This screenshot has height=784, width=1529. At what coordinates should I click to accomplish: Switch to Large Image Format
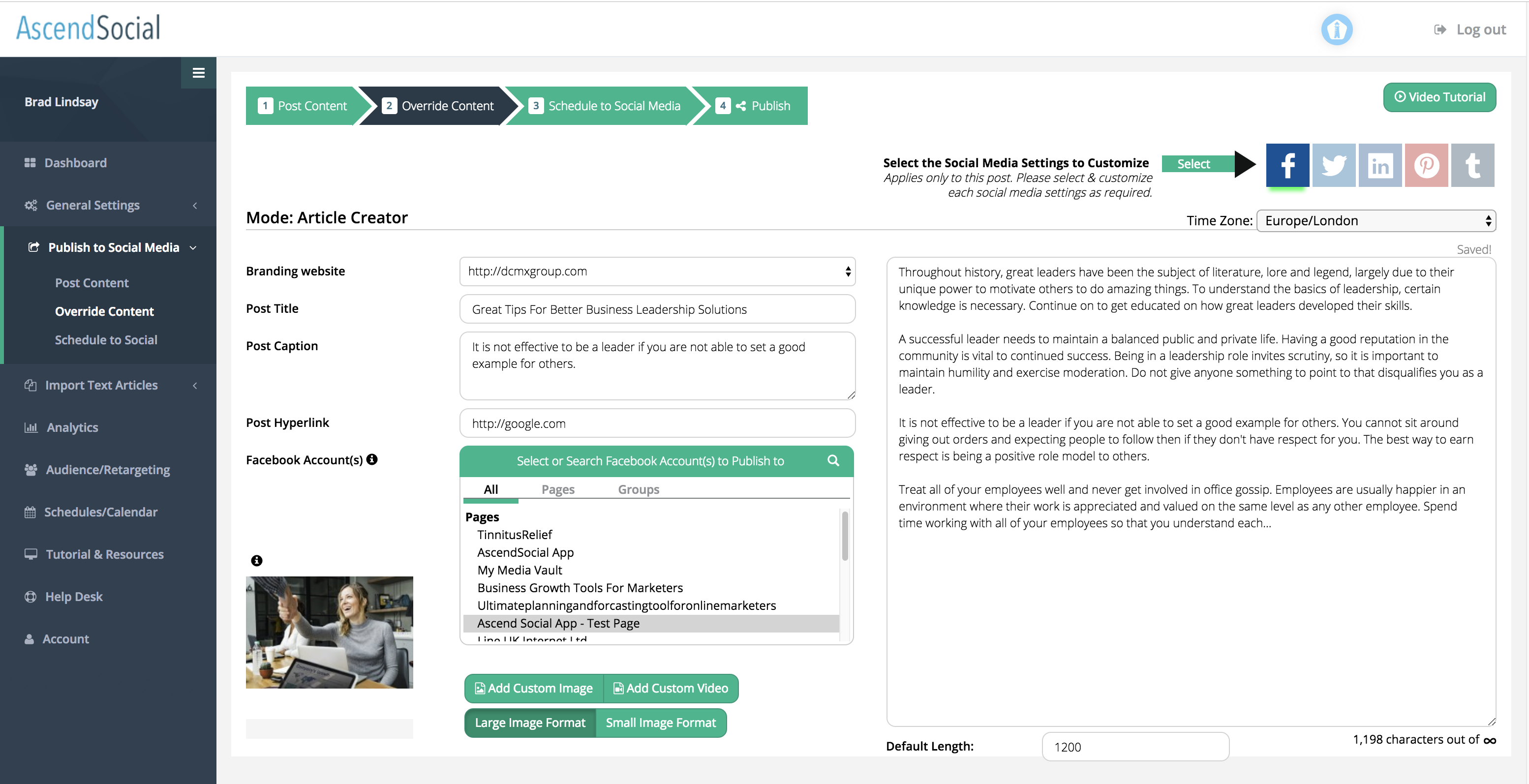point(529,723)
